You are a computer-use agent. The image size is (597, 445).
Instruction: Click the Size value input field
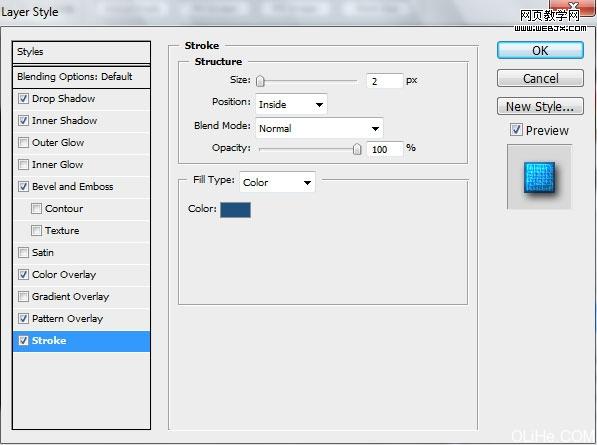coord(384,81)
